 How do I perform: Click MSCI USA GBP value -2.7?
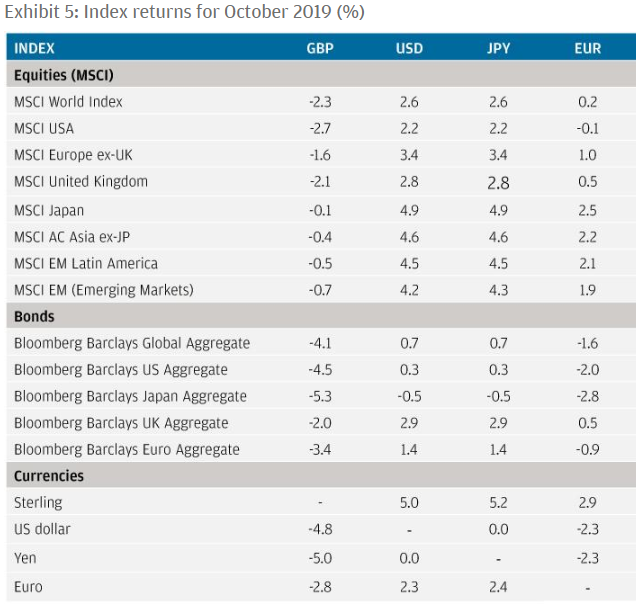point(320,129)
